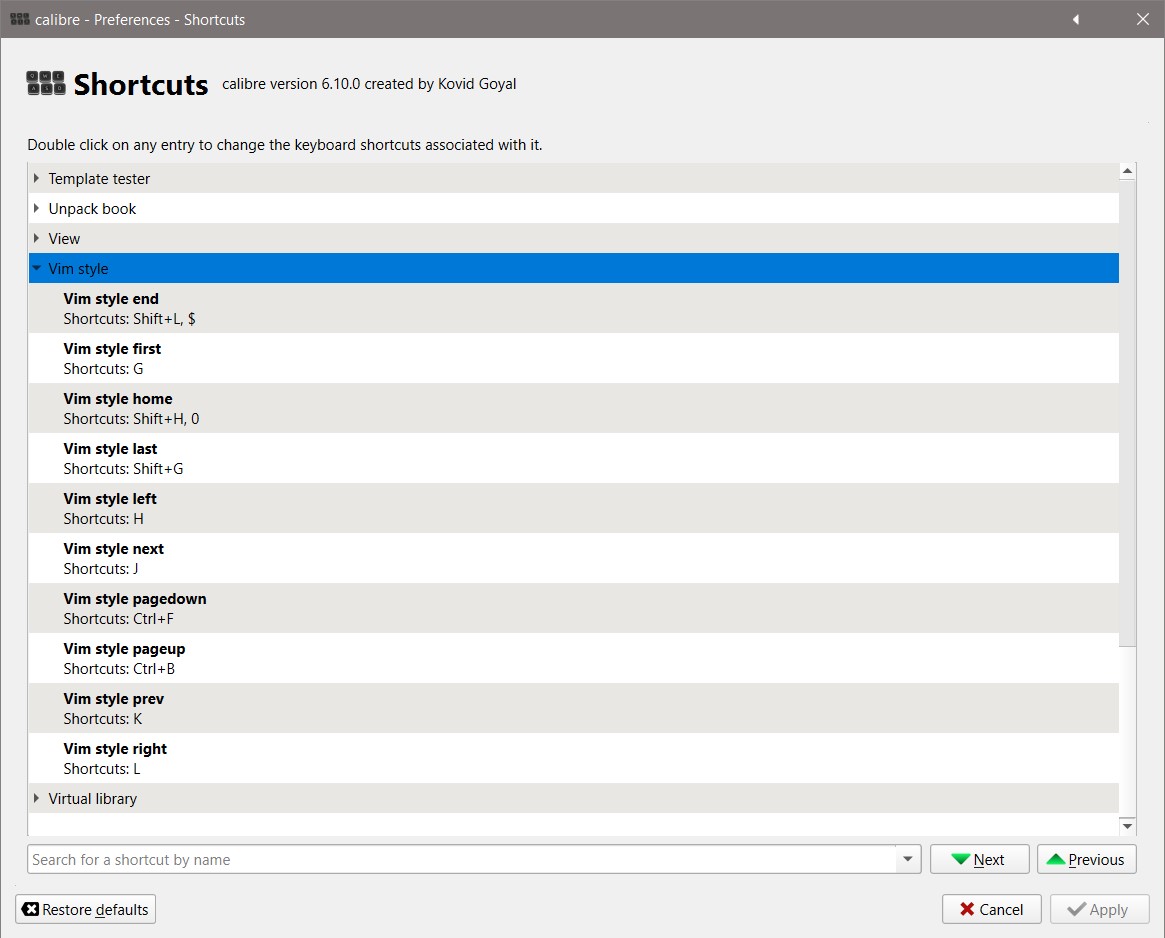
Task: Expand the Unpack book group
Action: [x=37, y=209]
